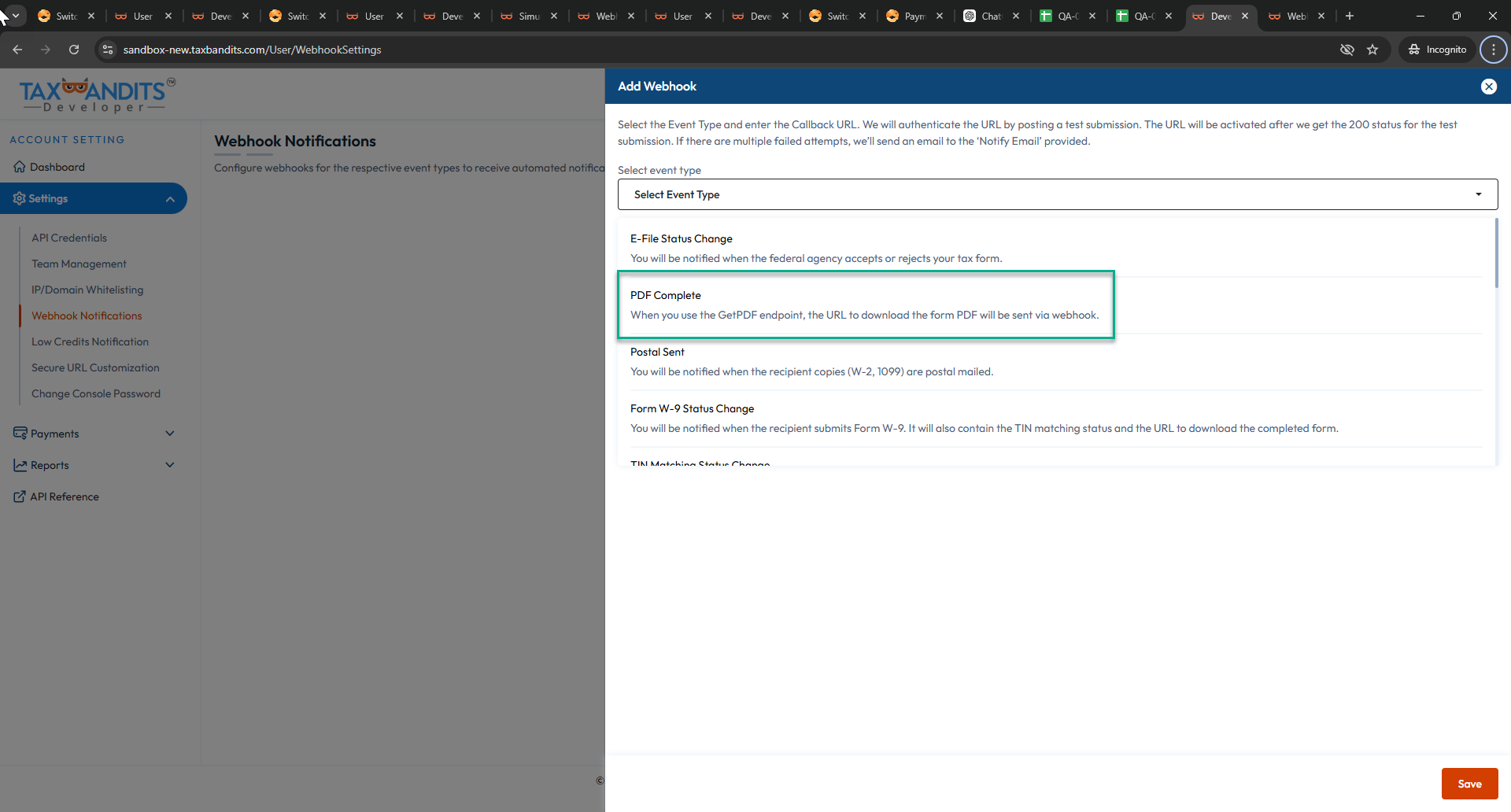Click the Reports chart icon
Viewport: 1511px width, 812px height.
coord(20,465)
